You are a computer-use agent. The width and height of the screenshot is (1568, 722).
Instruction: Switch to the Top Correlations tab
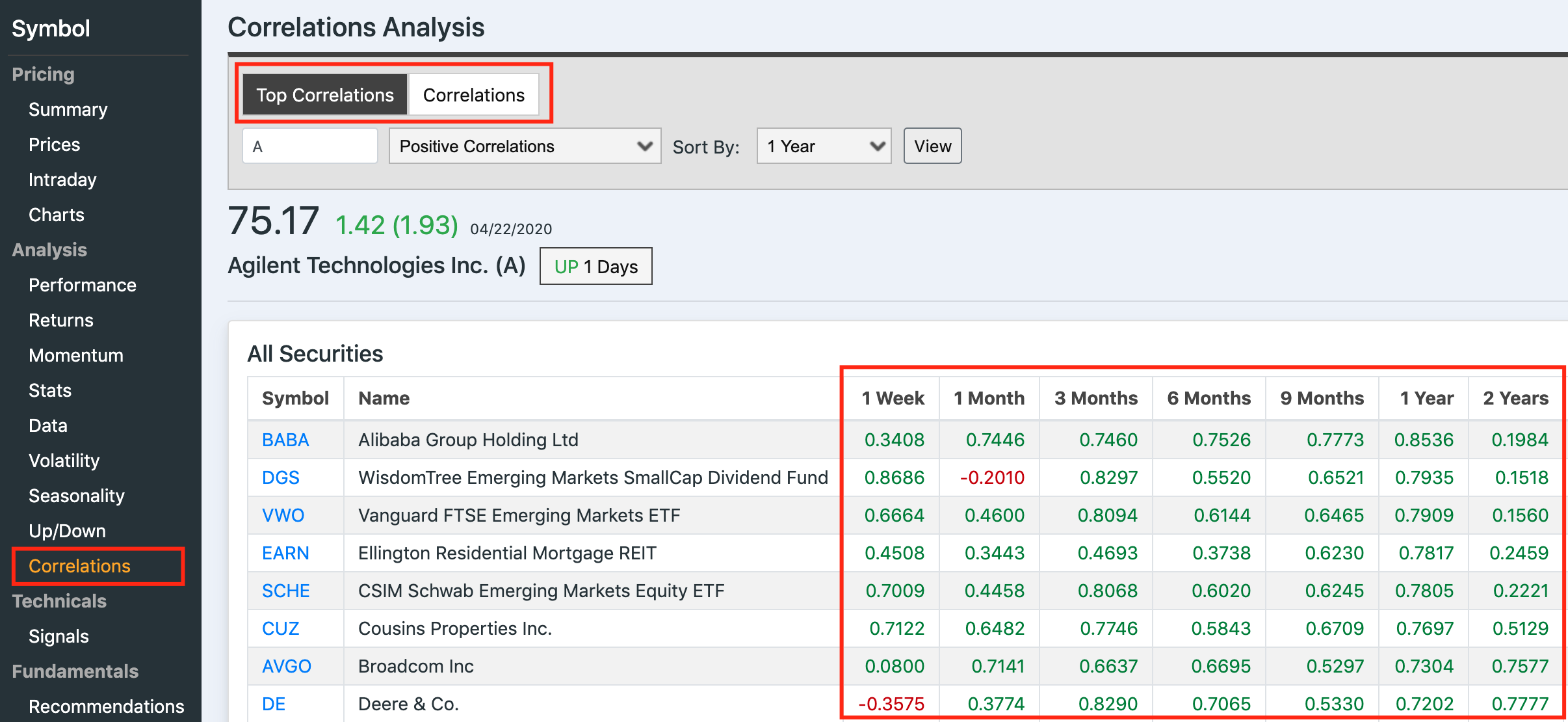pos(325,95)
